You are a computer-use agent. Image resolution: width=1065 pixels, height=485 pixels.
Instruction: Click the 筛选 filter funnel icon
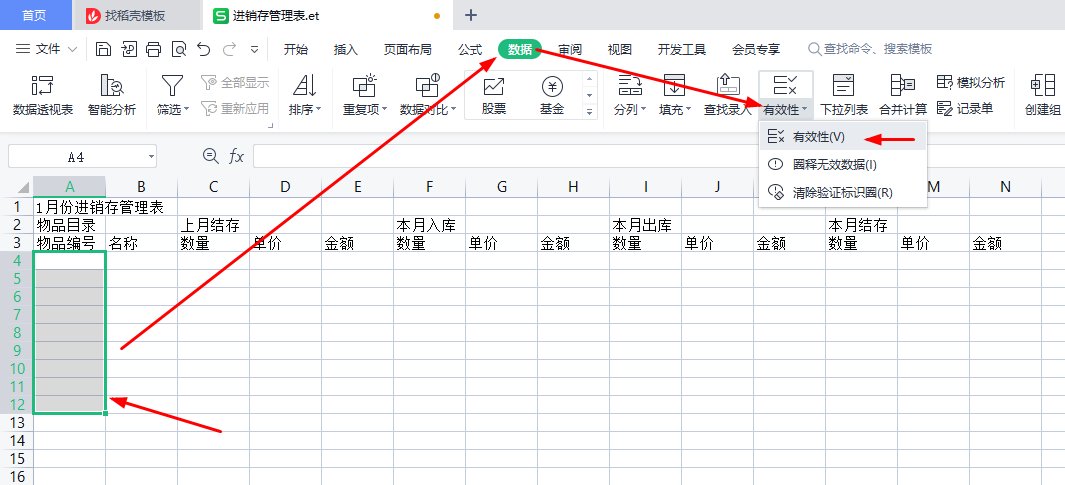173,86
